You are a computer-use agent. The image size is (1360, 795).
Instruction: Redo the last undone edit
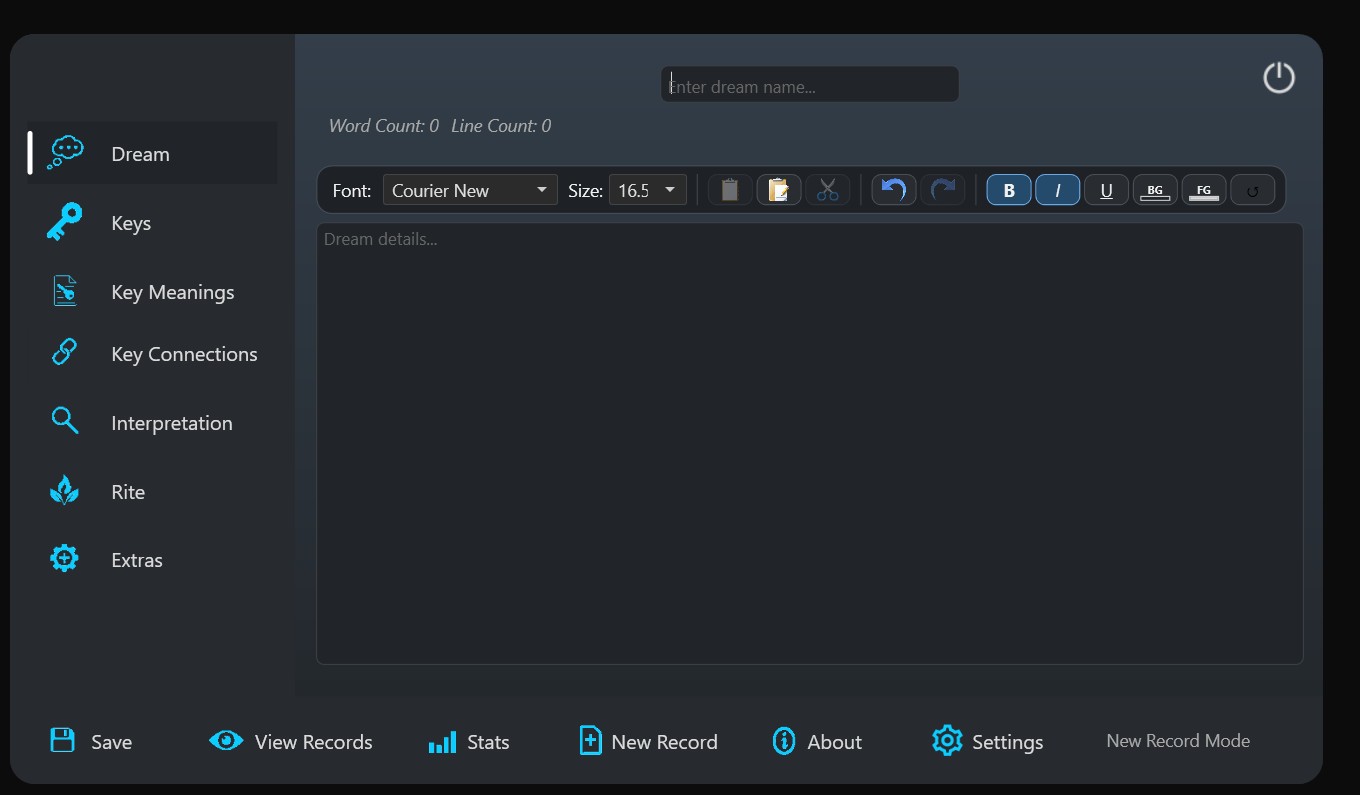click(943, 190)
